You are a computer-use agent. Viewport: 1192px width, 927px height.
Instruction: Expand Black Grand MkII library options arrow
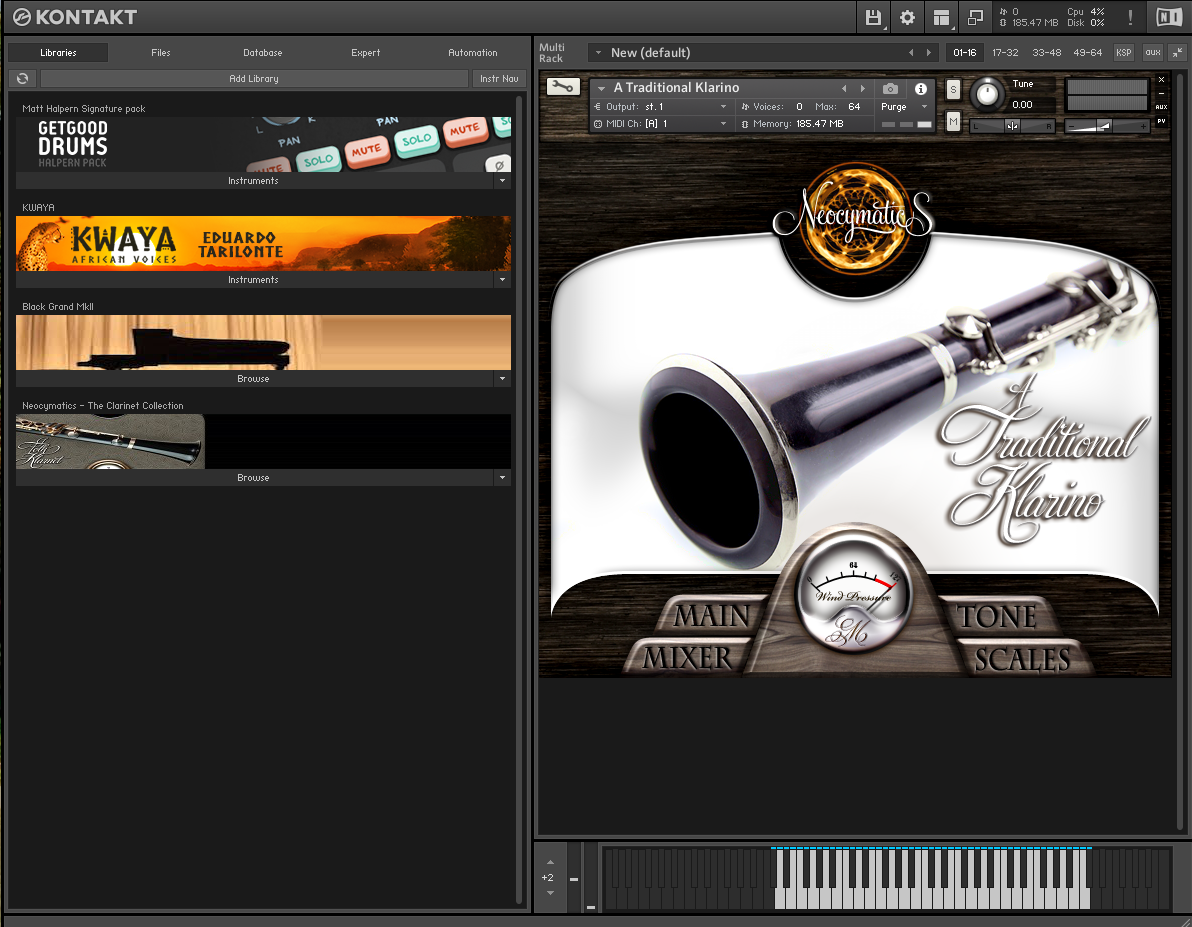502,379
